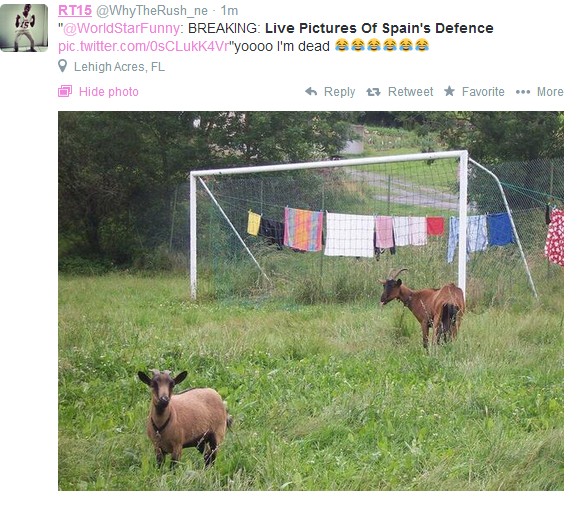Click the location pin icon
The width and height of the screenshot is (567, 509).
click(x=63, y=66)
